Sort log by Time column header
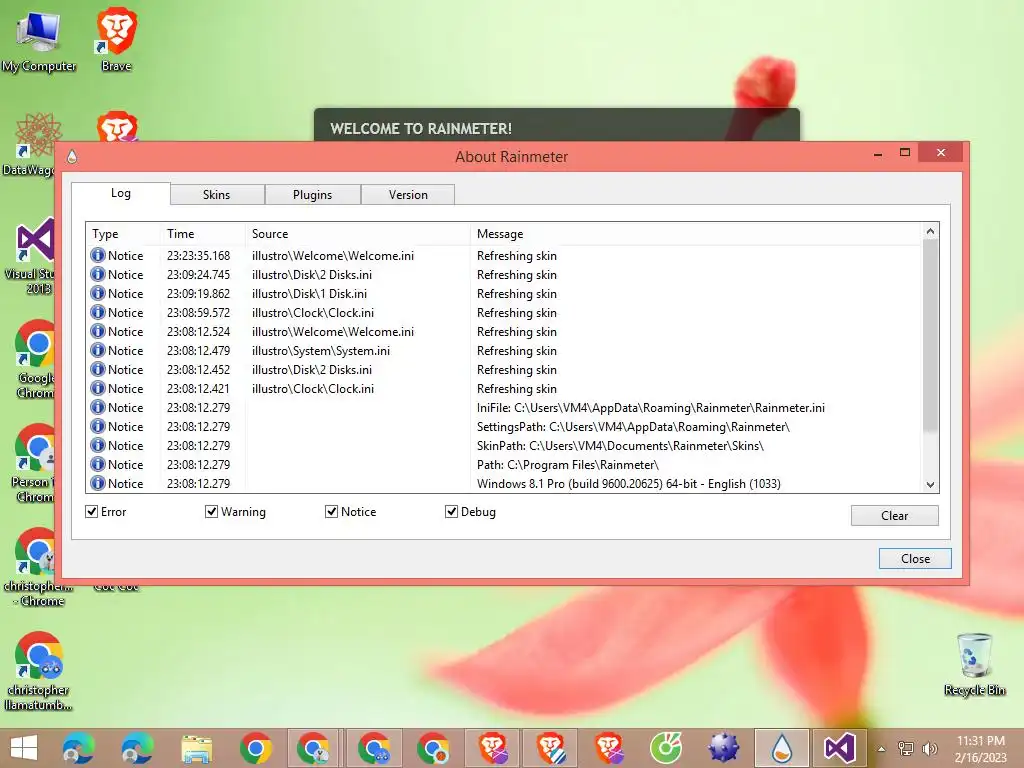This screenshot has height=768, width=1024. coord(203,234)
